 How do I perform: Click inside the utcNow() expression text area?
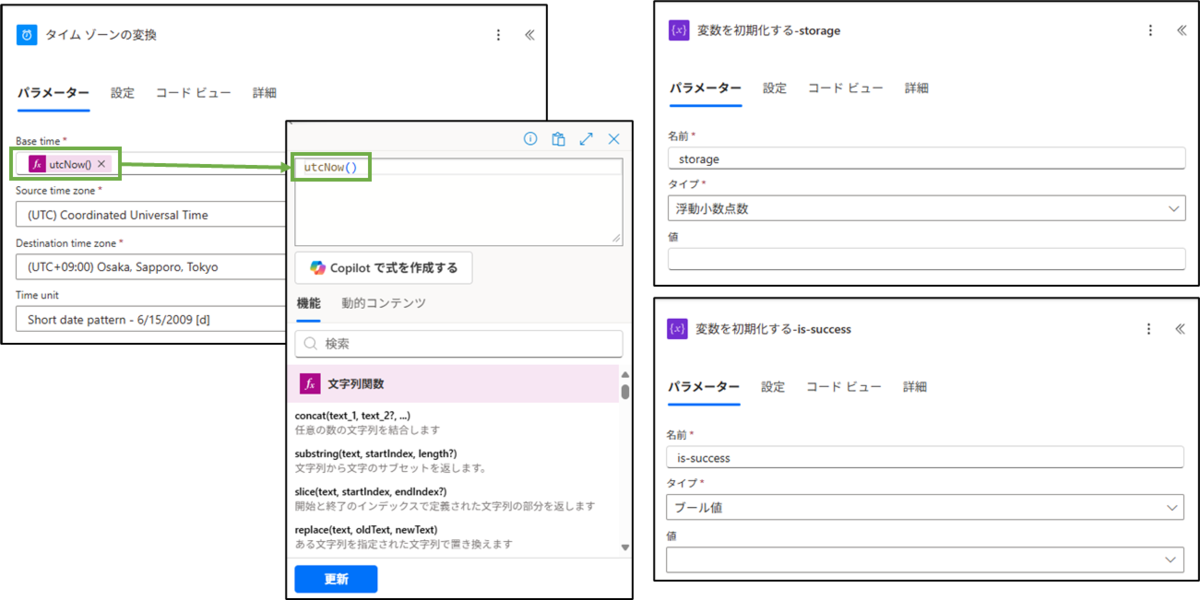point(458,200)
